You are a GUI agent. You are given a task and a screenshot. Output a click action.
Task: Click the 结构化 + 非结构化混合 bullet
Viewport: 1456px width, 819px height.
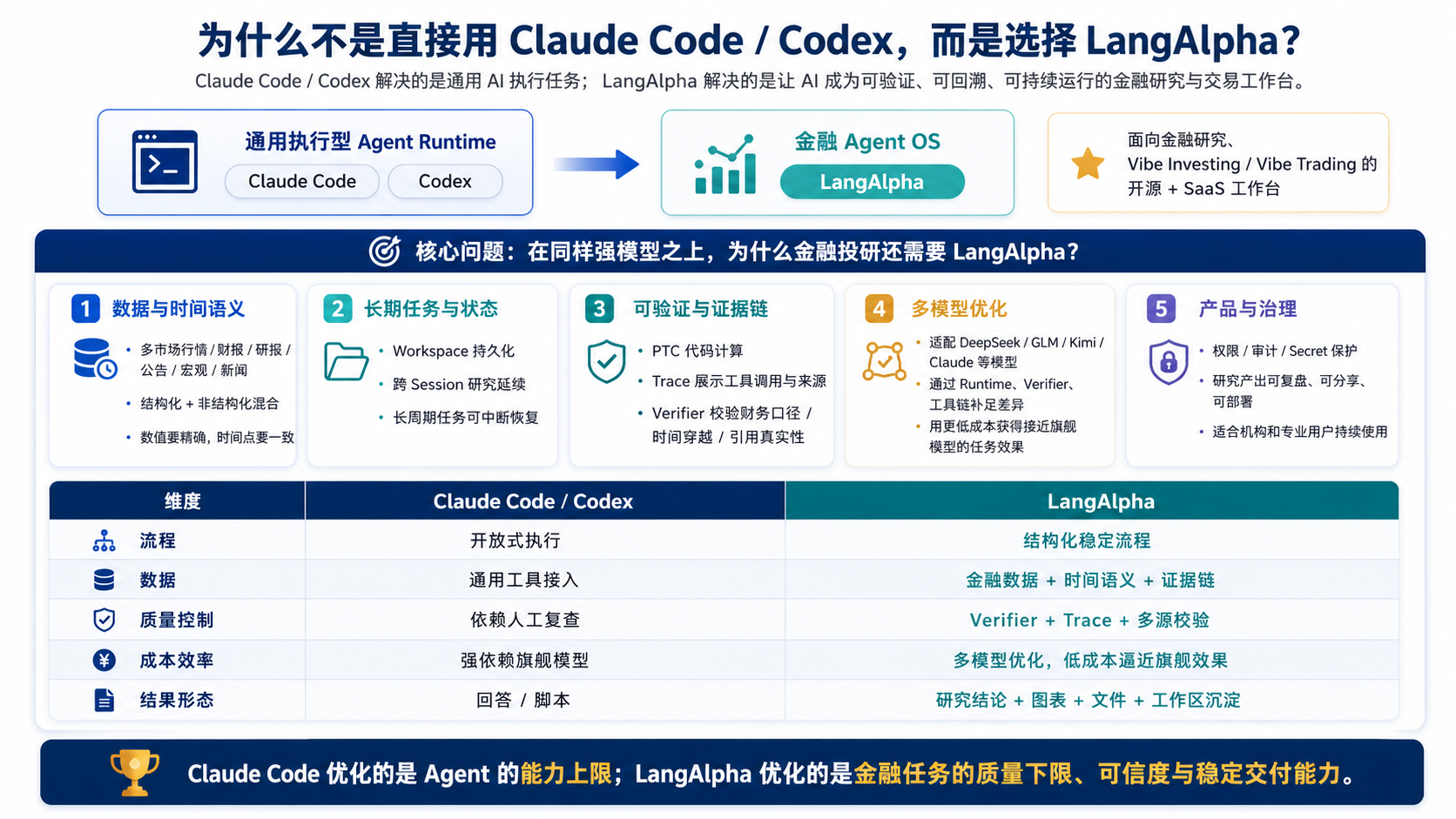point(210,403)
